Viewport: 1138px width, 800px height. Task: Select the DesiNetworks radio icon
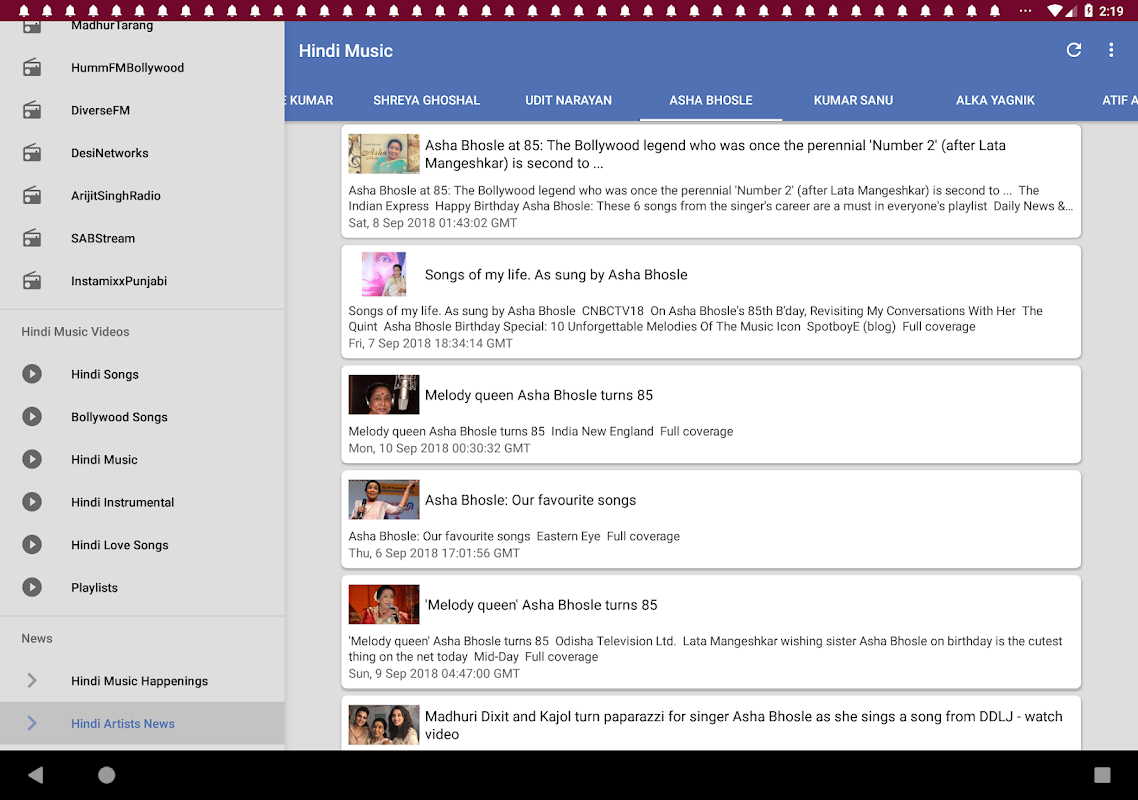[x=32, y=153]
